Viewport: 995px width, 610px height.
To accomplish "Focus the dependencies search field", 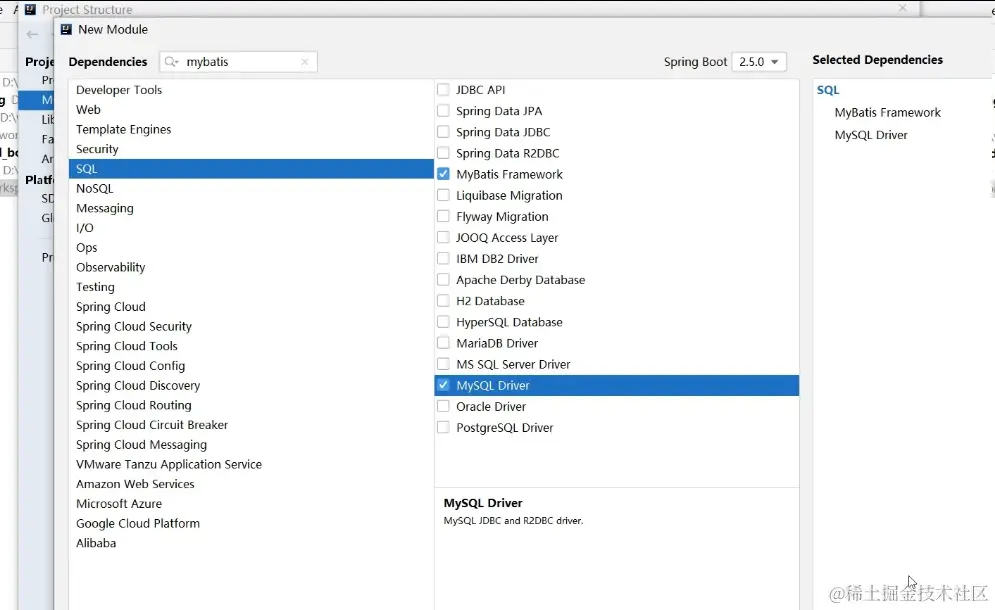I will coord(240,62).
